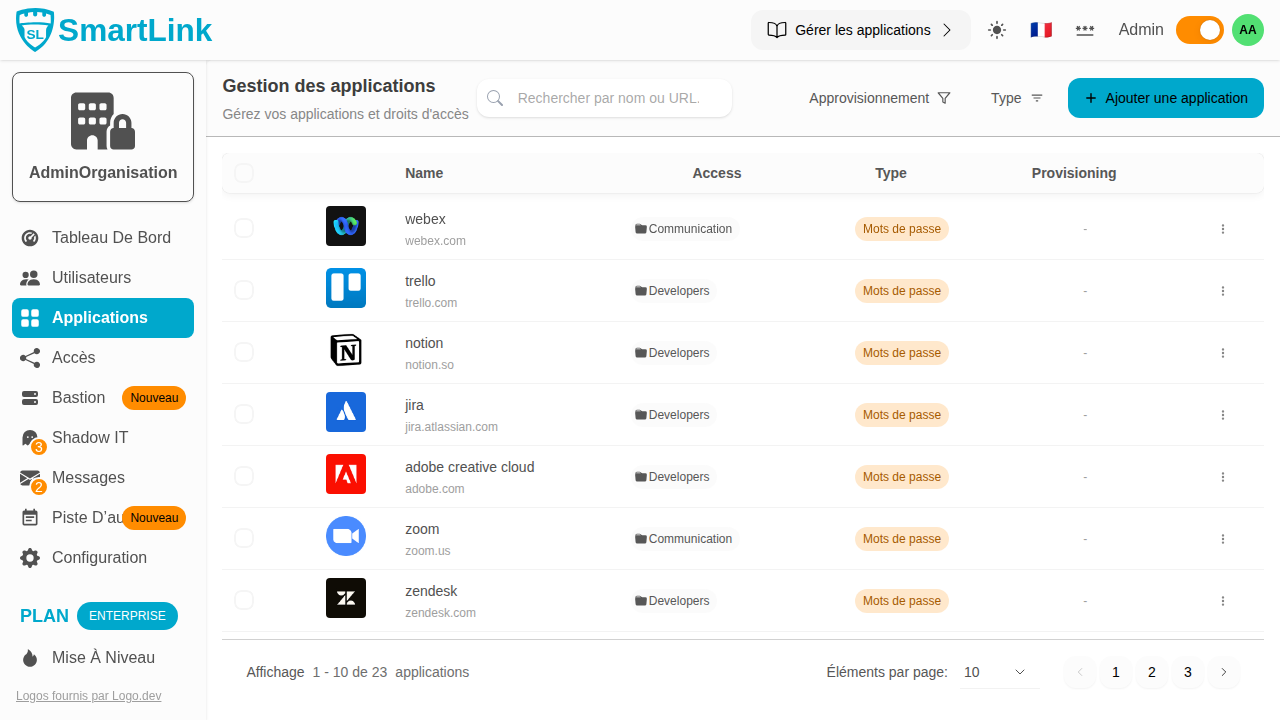This screenshot has width=1280, height=720.
Task: Open the Logos fournis par Logo.dev link
Action: pos(88,695)
